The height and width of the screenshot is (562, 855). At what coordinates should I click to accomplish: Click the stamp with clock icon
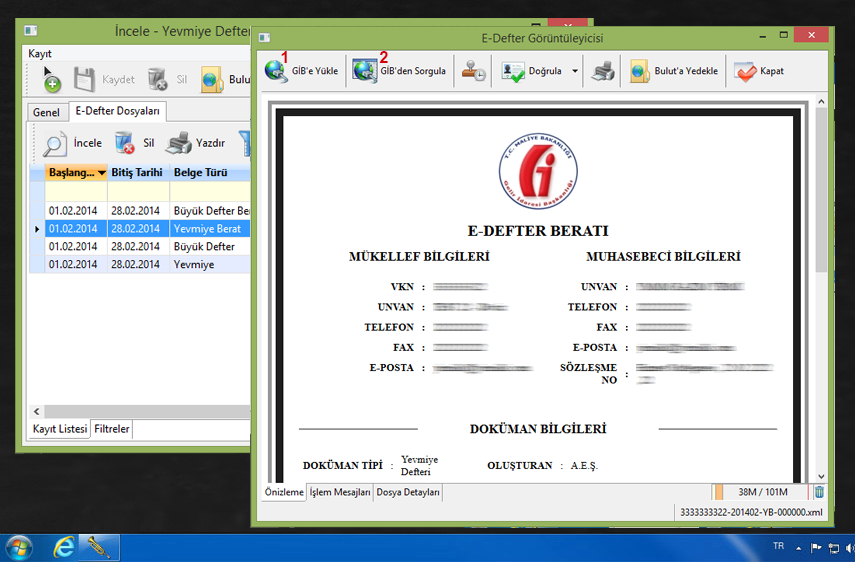473,72
